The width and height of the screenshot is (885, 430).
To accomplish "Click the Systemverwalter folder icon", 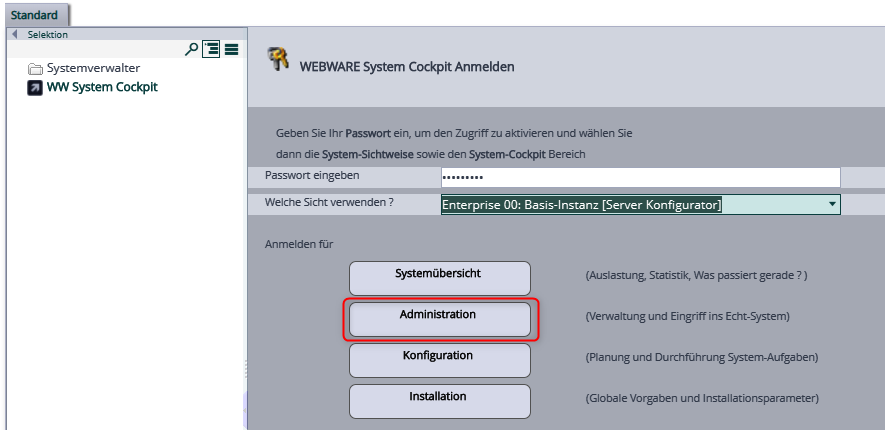I will (x=35, y=69).
